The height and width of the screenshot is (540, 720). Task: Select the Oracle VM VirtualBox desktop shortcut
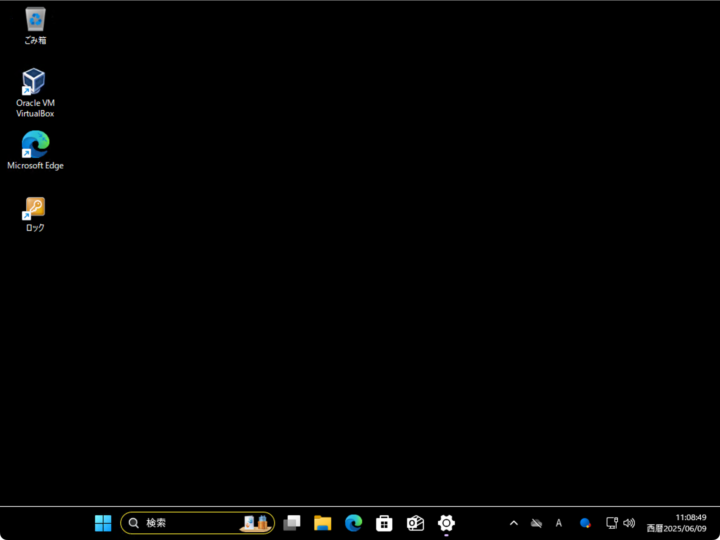[x=35, y=93]
